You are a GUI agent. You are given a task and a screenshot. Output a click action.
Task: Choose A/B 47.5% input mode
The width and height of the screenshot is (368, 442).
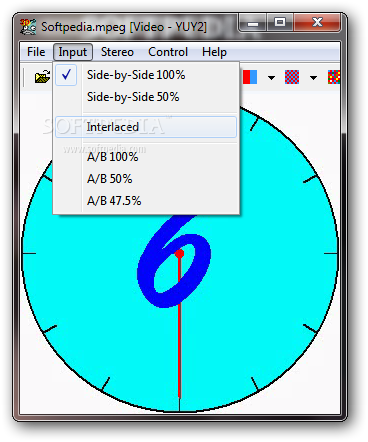click(146, 201)
